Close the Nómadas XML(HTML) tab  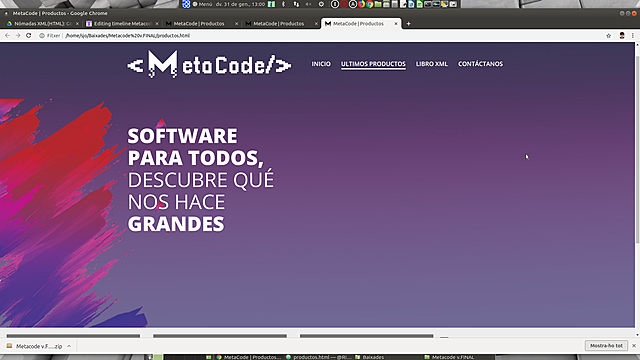point(77,24)
